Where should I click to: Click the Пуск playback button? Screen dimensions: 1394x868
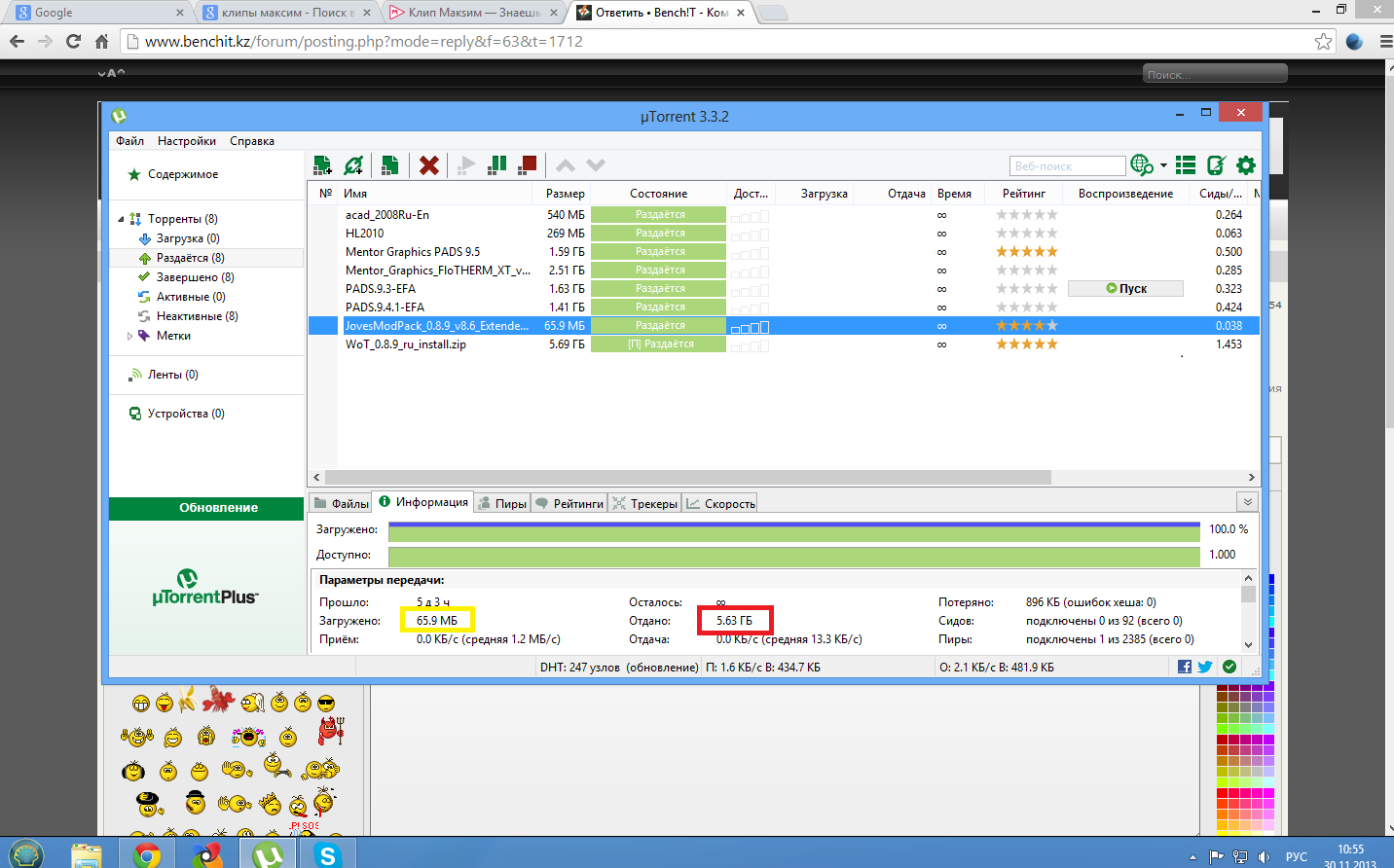tap(1125, 289)
